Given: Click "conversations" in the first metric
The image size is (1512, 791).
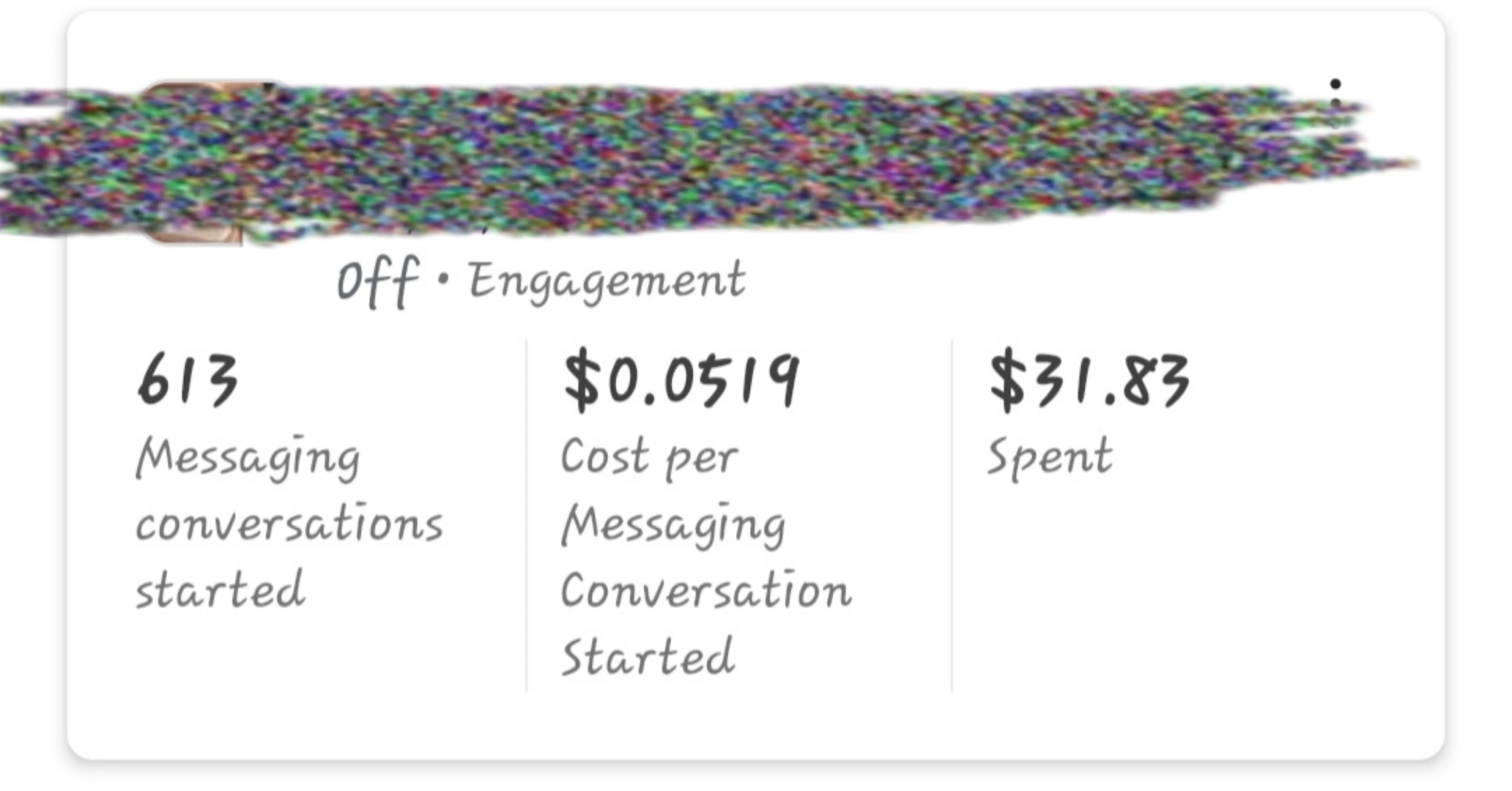Looking at the screenshot, I should tap(289, 524).
